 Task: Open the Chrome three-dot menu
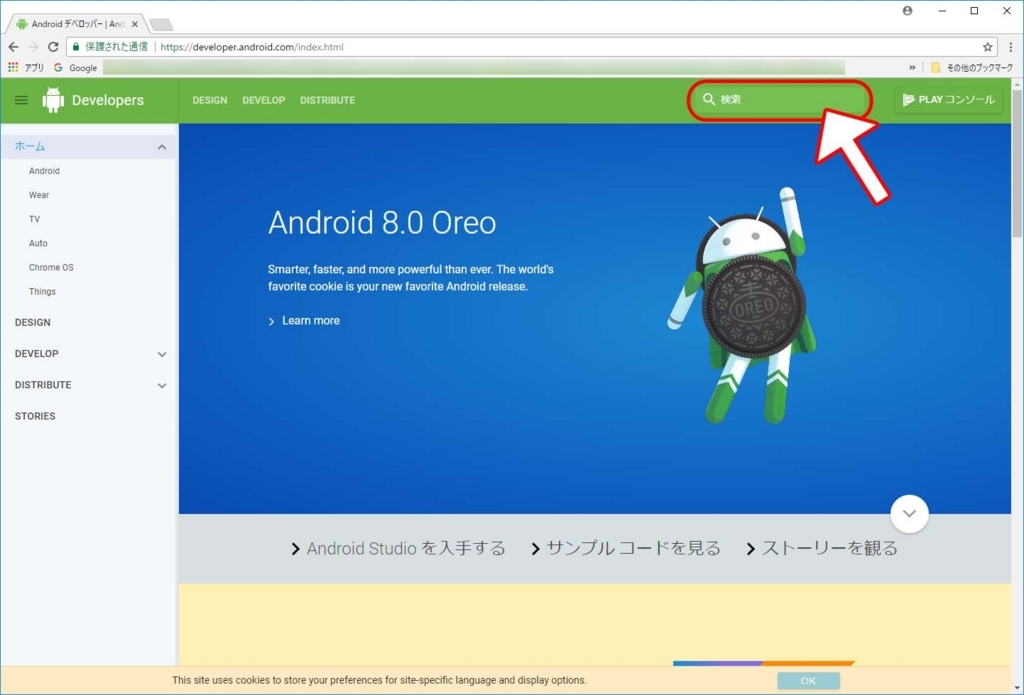(1011, 47)
